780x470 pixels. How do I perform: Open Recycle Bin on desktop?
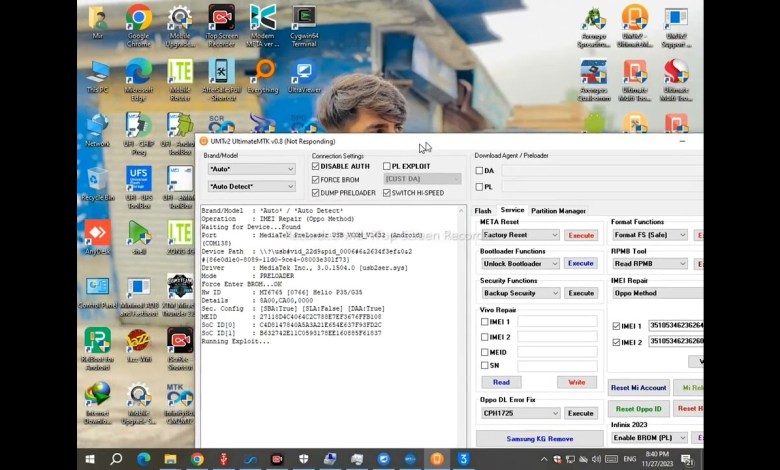tap(98, 184)
